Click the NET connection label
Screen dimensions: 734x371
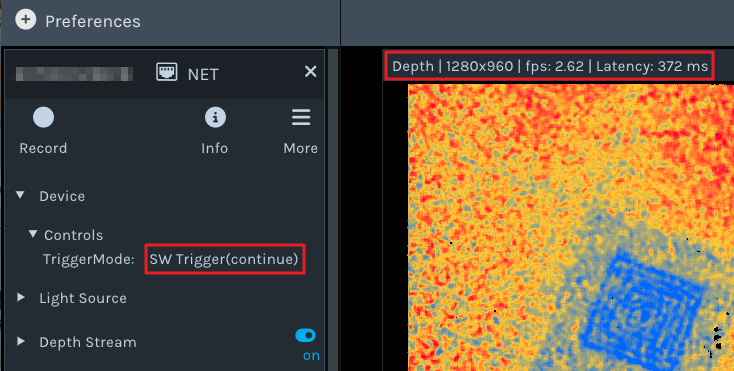(203, 74)
